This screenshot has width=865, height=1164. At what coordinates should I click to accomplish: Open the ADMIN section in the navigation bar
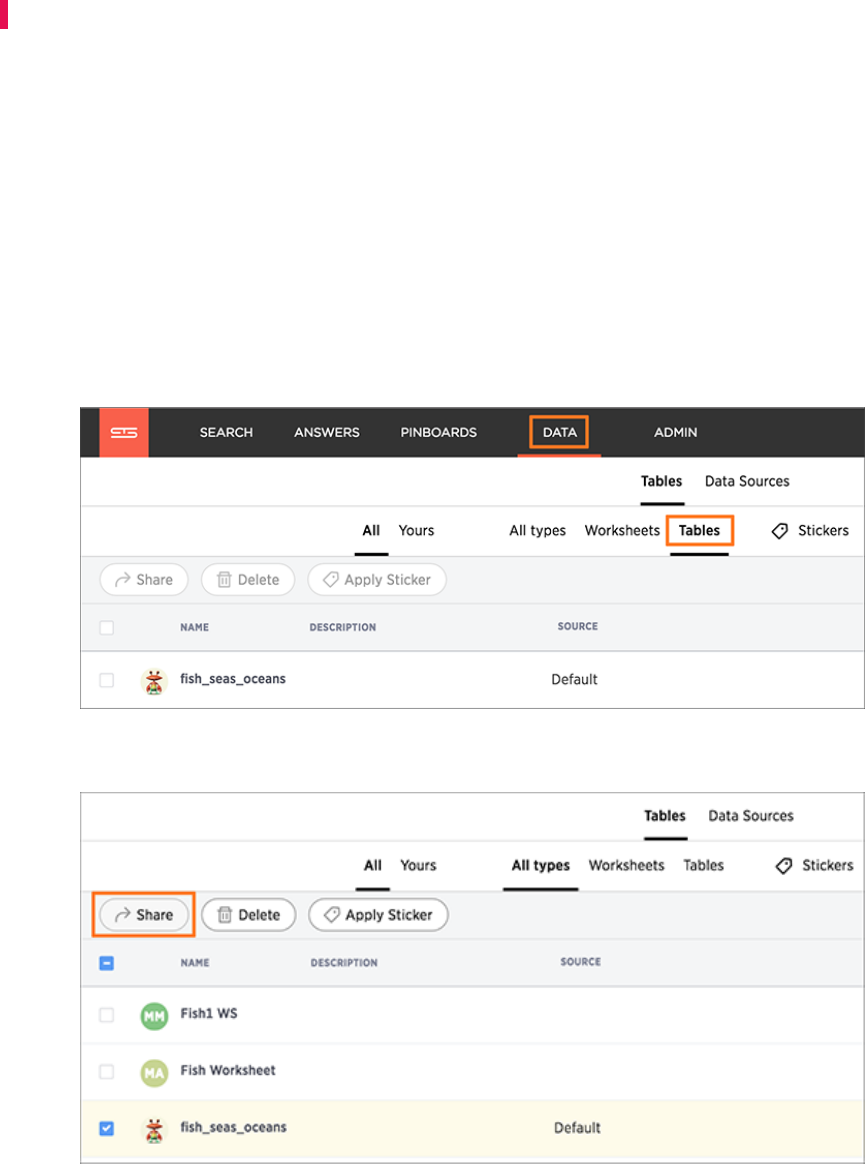[676, 432]
